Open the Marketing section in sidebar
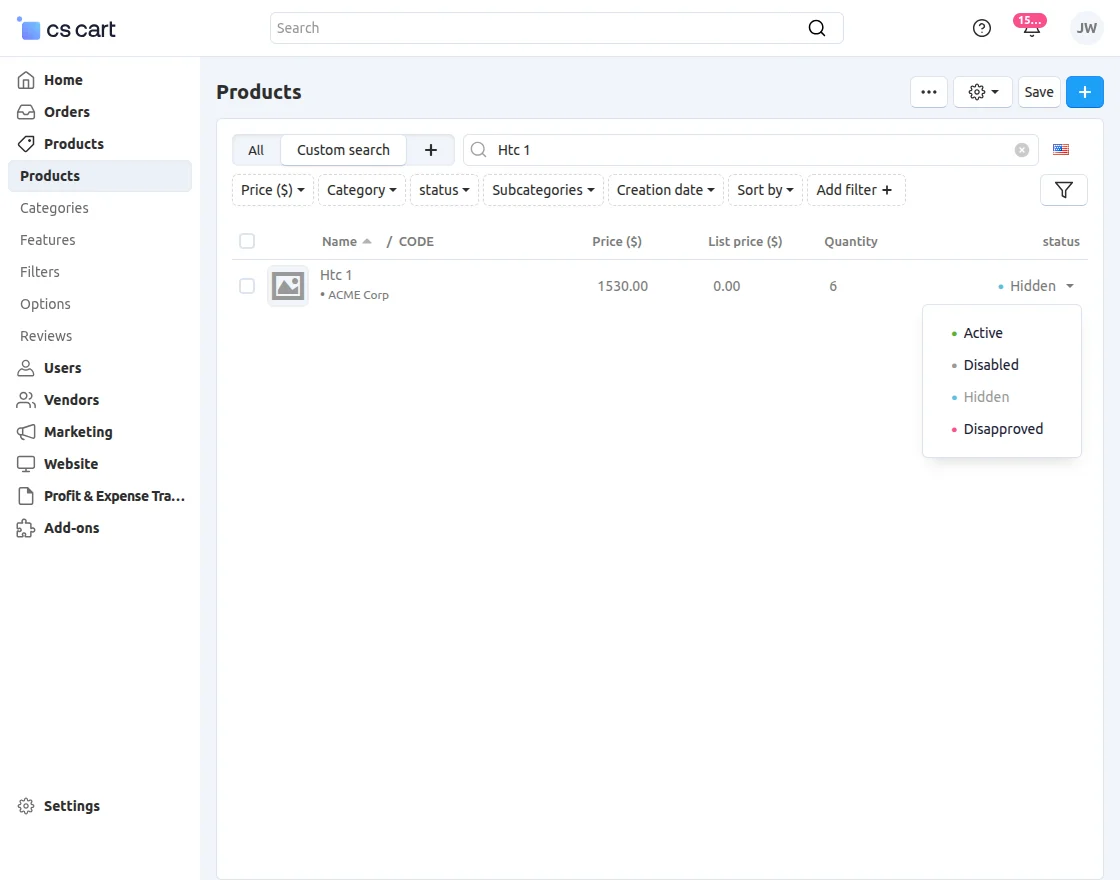The width and height of the screenshot is (1120, 880). coord(76,431)
